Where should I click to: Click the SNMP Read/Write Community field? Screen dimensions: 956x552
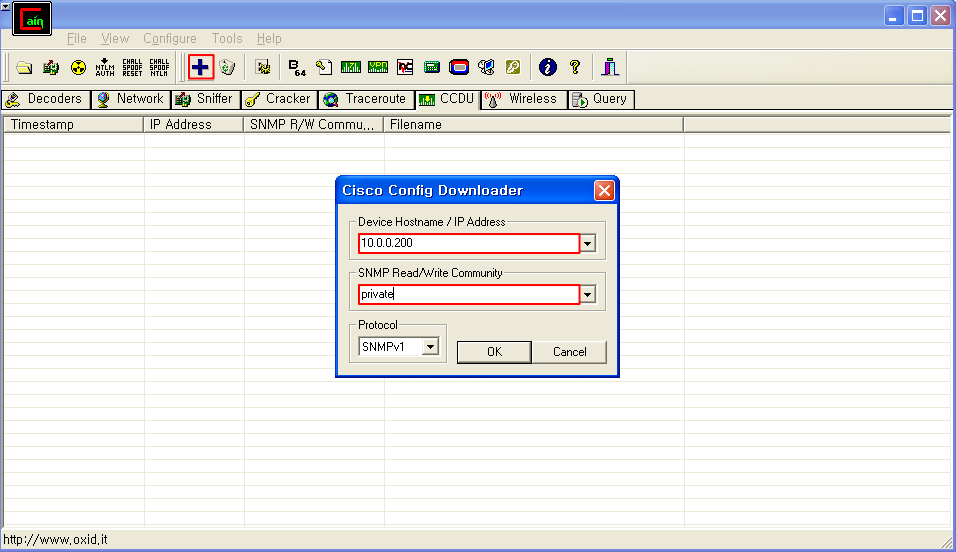point(469,295)
